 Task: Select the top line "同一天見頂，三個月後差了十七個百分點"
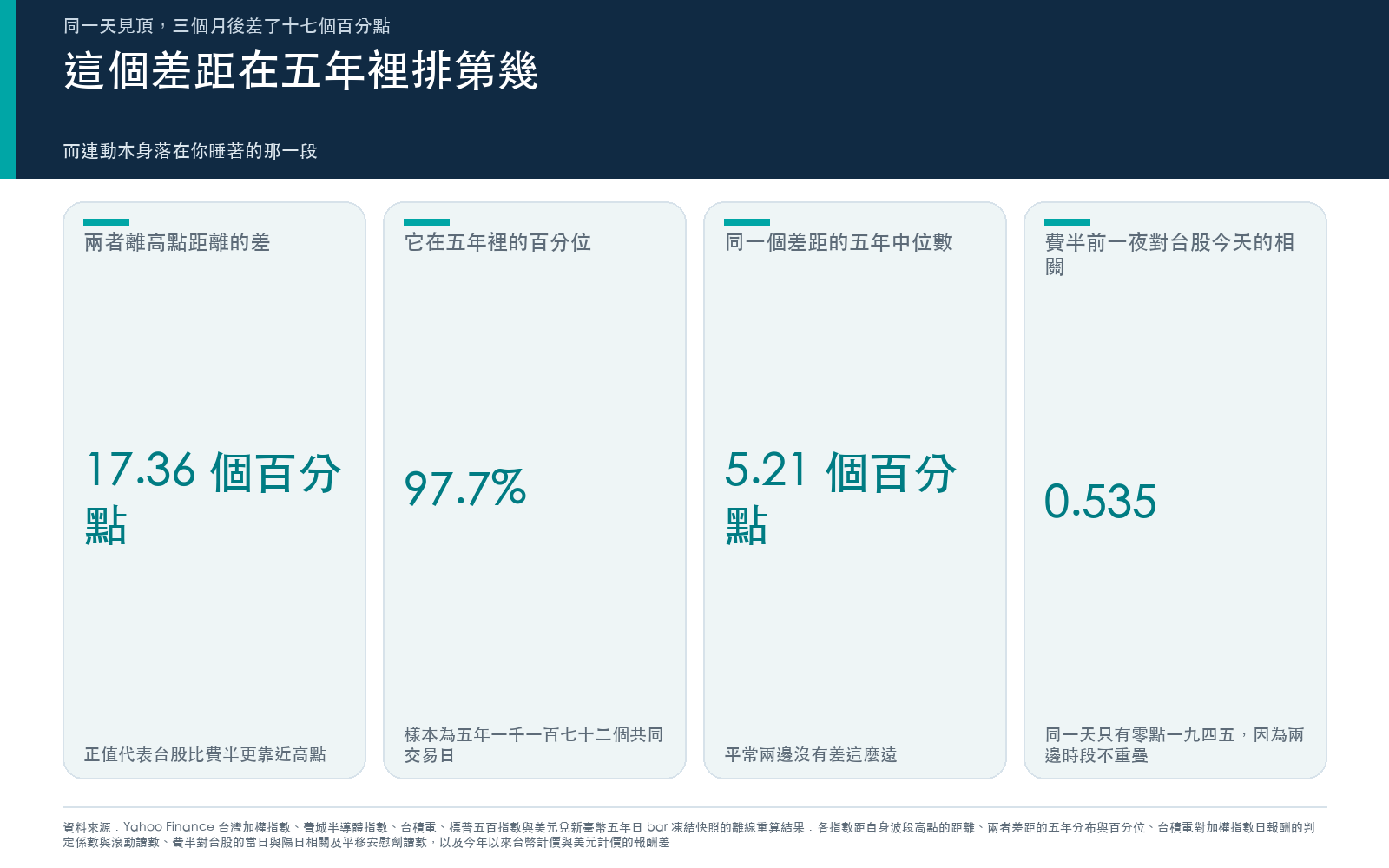(x=227, y=26)
